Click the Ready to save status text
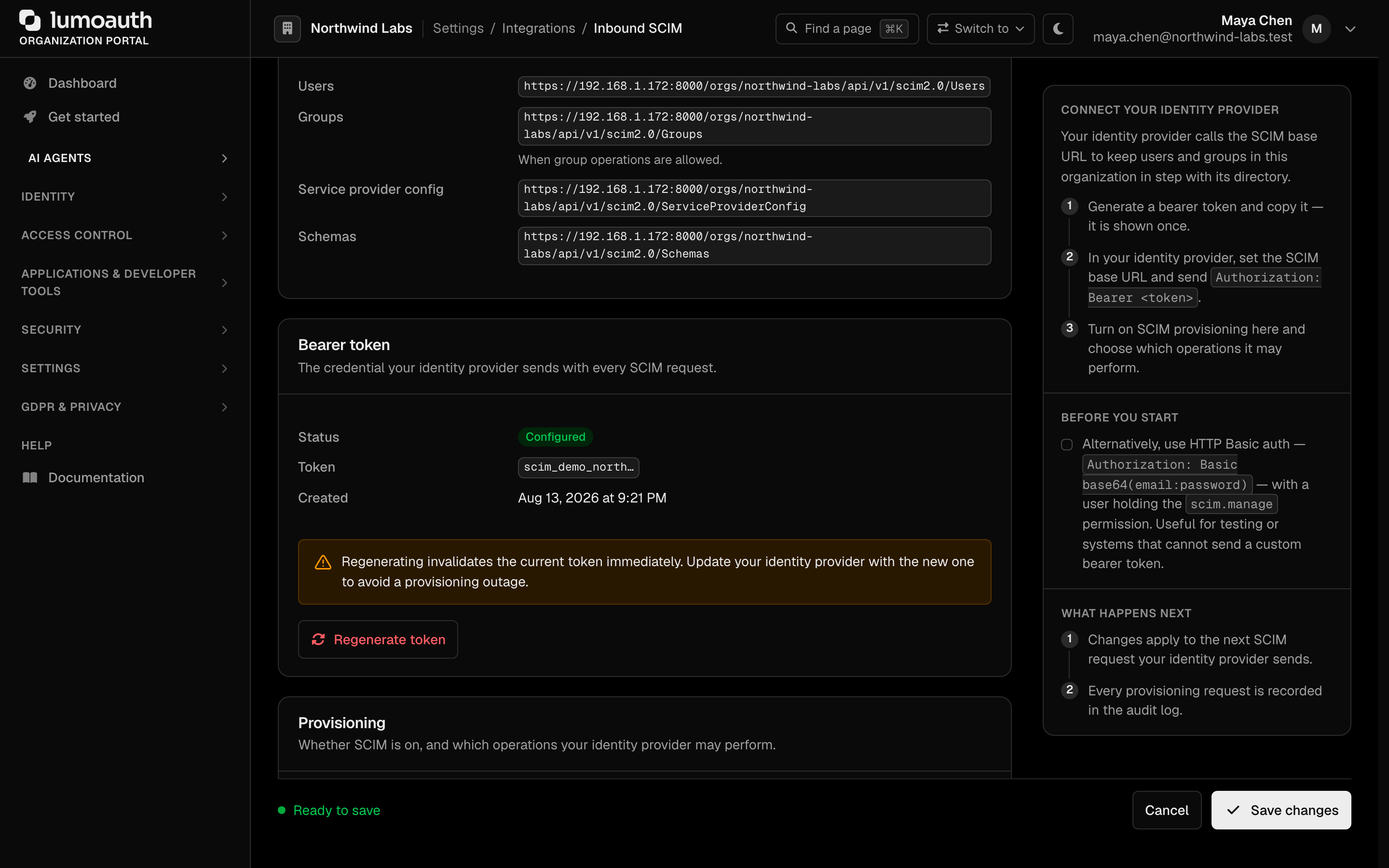The height and width of the screenshot is (868, 1389). [x=336, y=810]
